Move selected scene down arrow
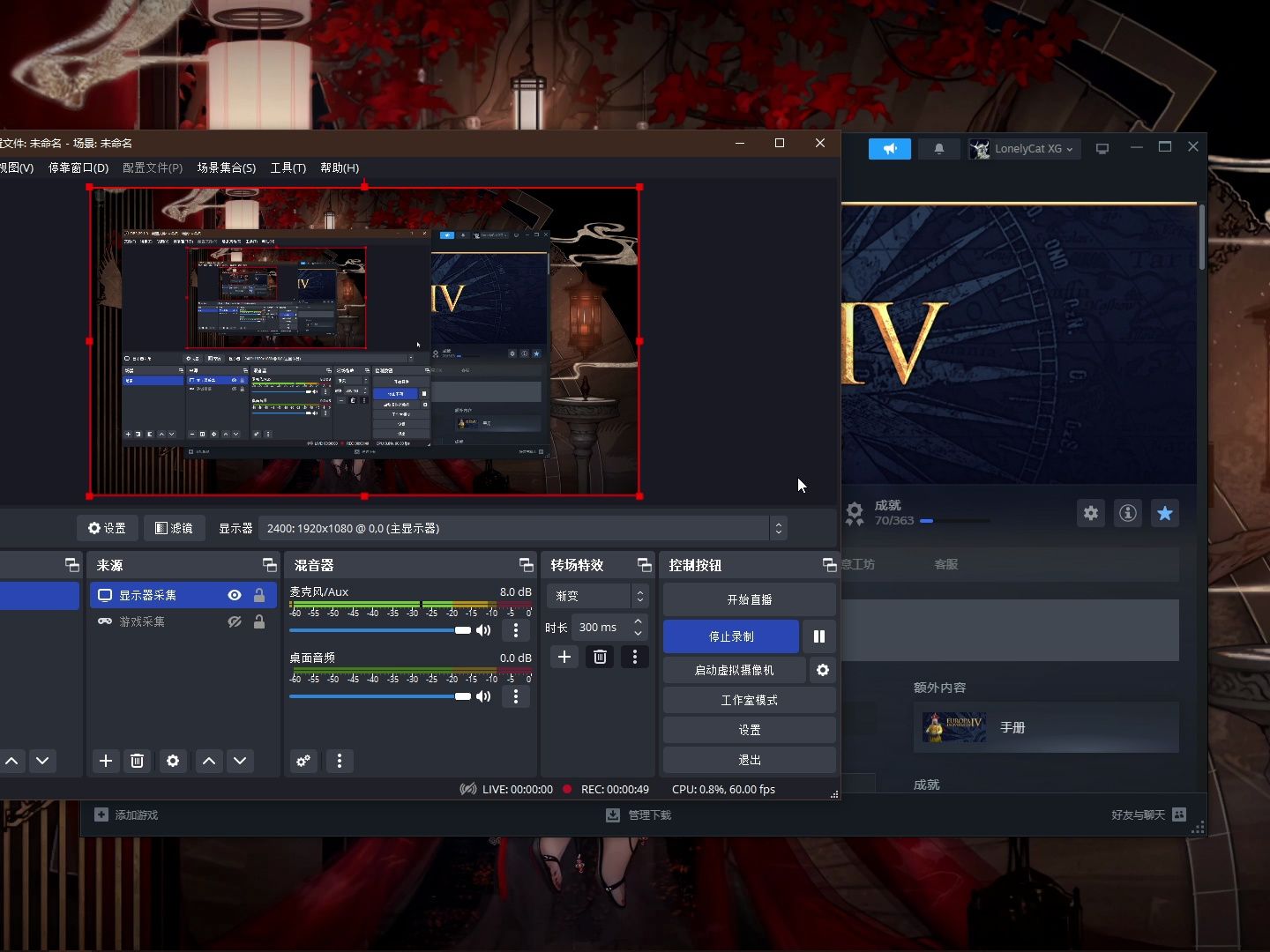 coord(42,761)
